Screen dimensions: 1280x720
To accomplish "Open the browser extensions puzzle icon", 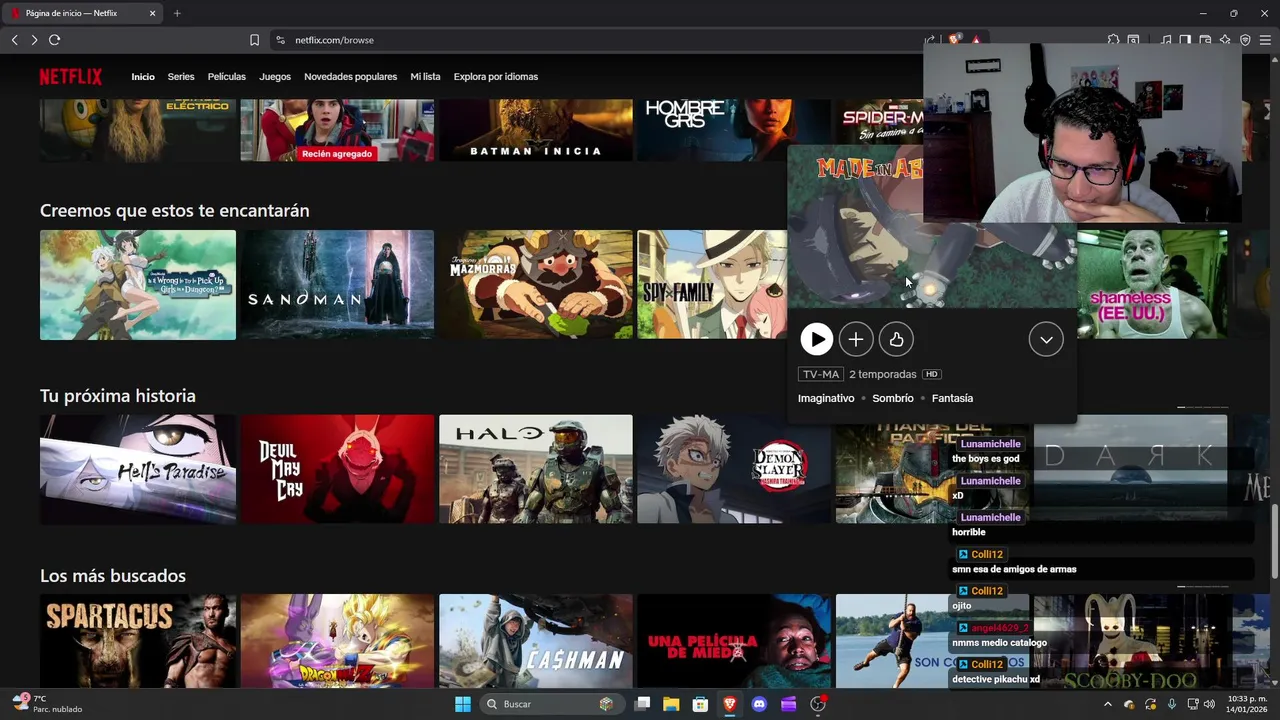I will [x=1113, y=40].
